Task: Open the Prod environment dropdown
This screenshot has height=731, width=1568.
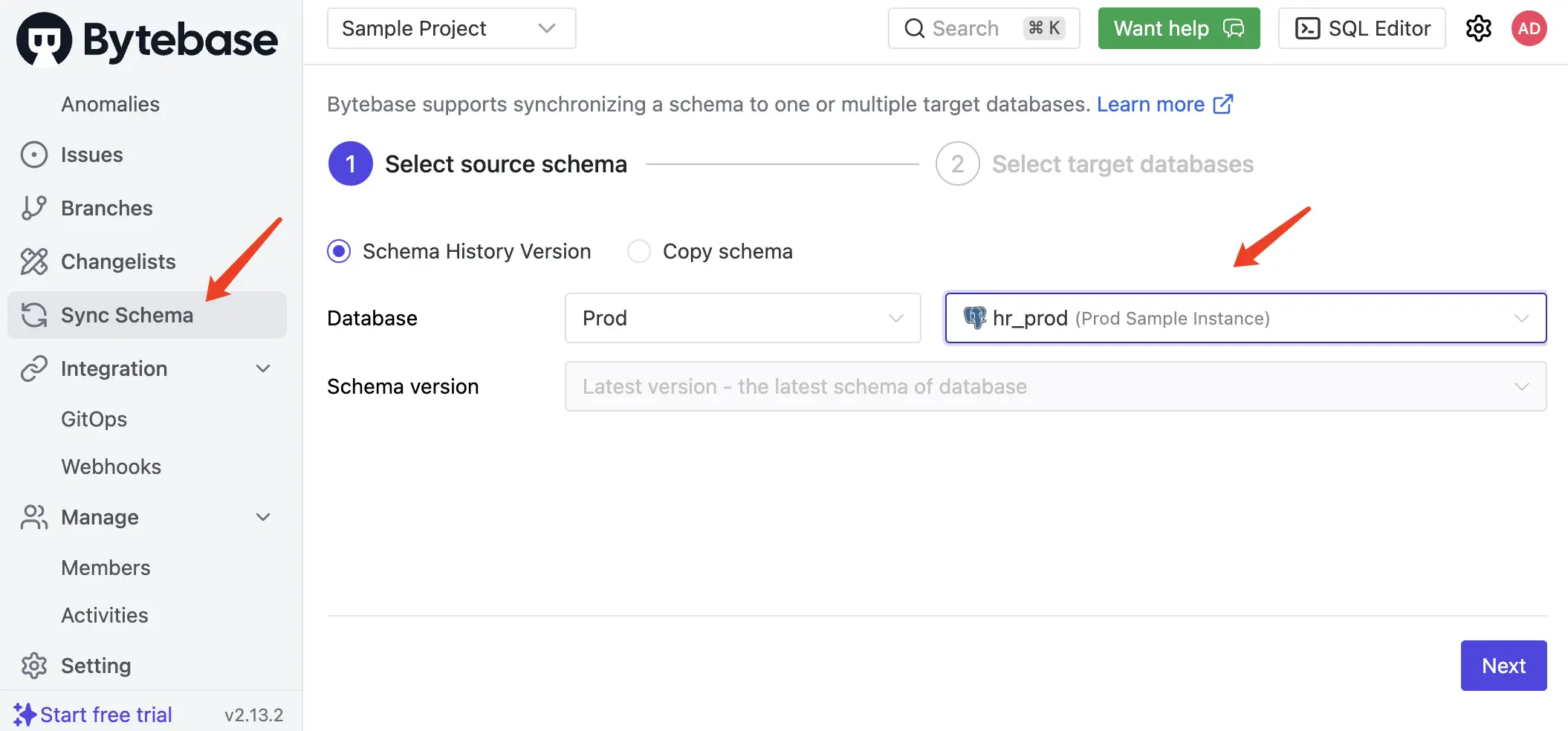Action: click(x=742, y=318)
